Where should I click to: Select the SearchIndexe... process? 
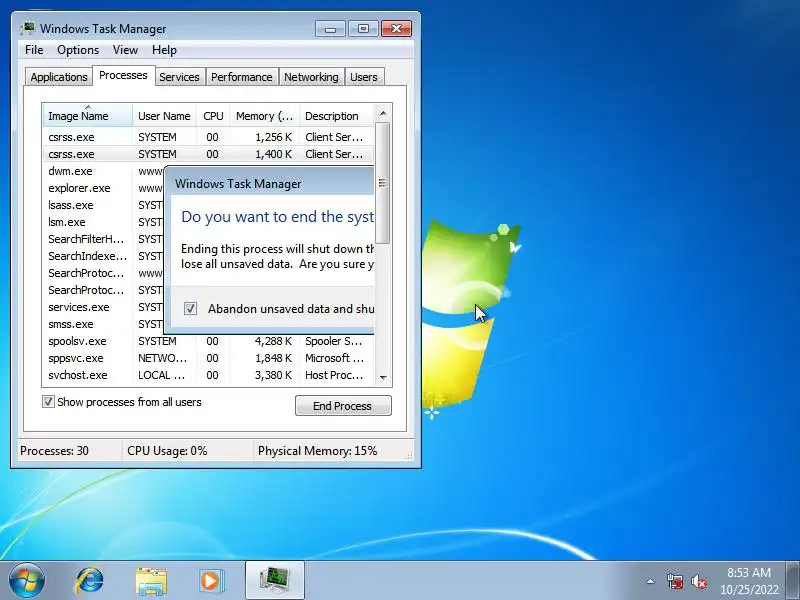tap(88, 256)
